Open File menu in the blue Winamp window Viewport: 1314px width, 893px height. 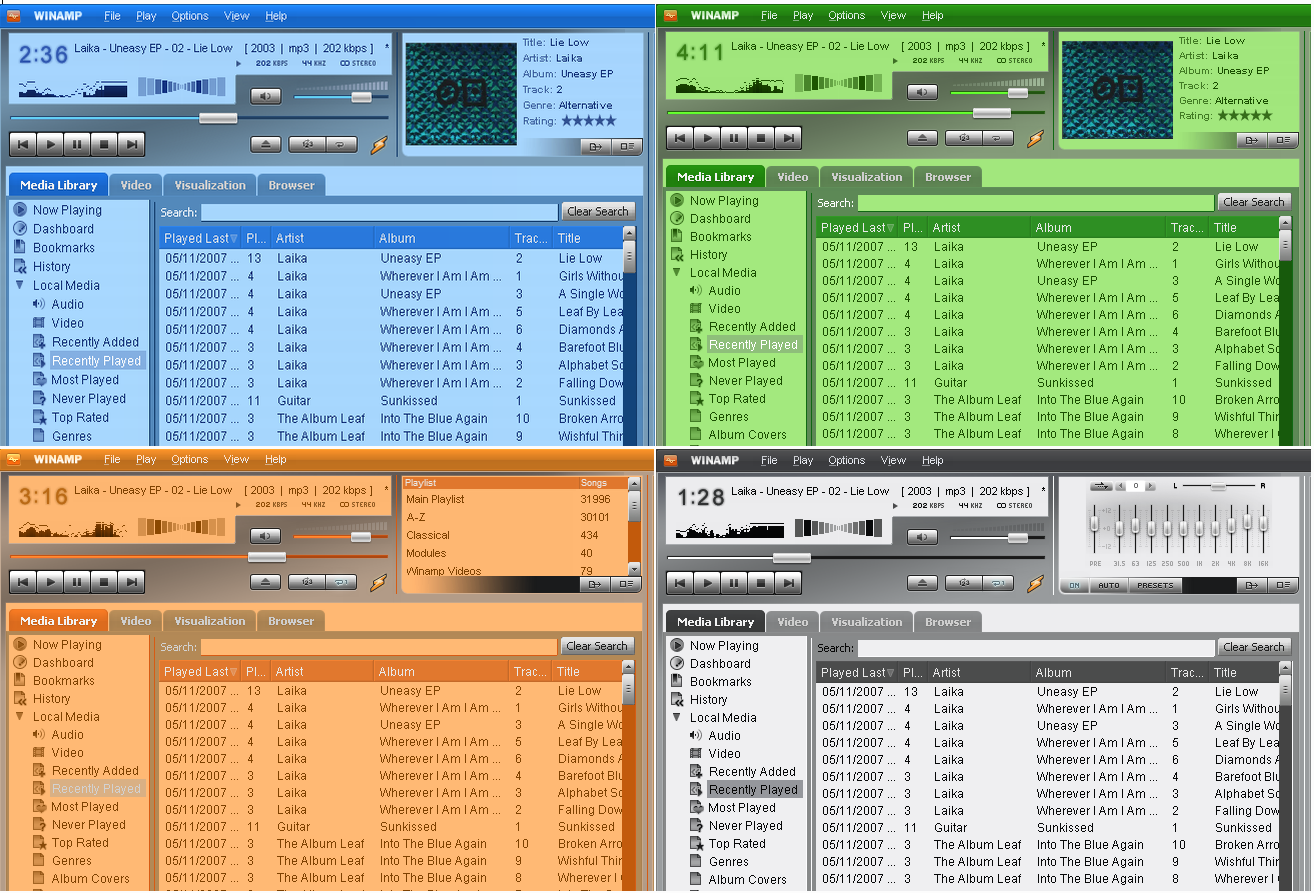[113, 16]
